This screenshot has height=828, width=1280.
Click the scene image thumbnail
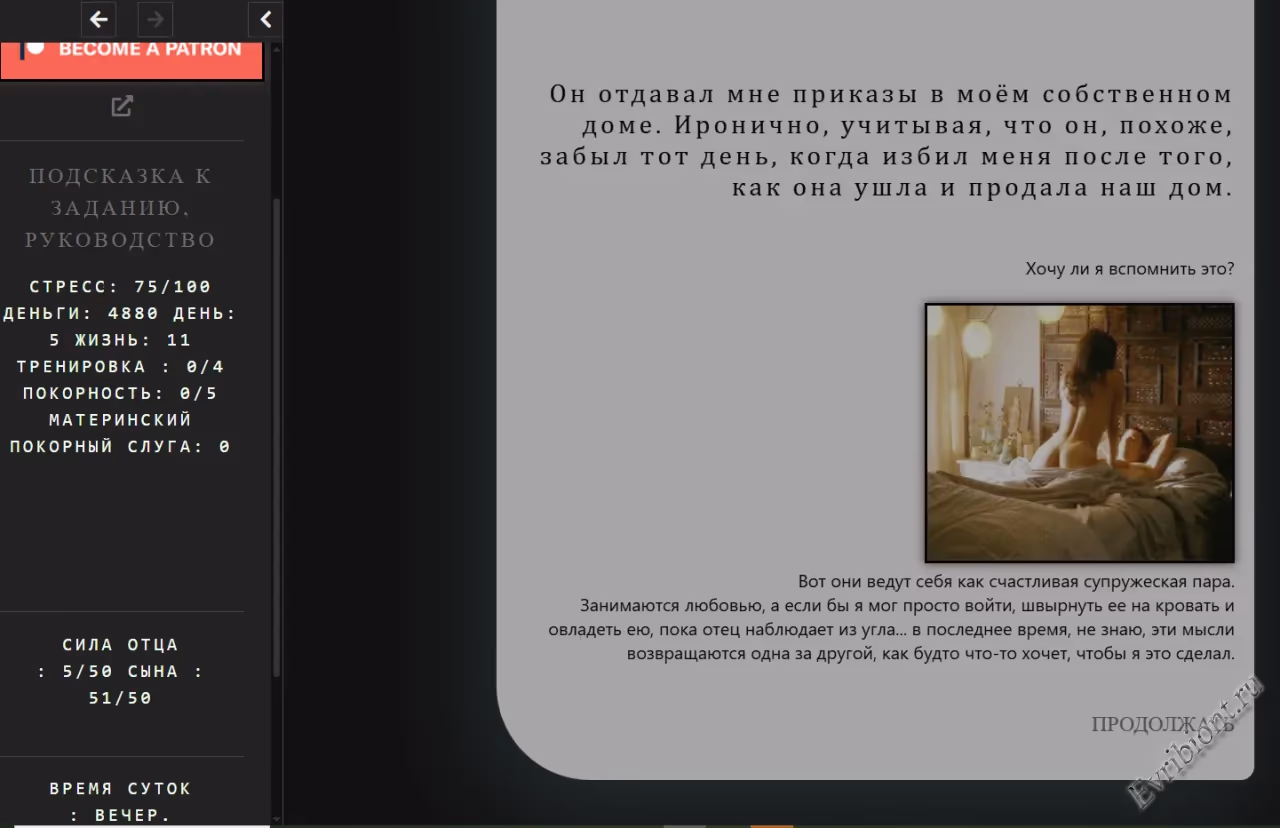coord(1079,433)
